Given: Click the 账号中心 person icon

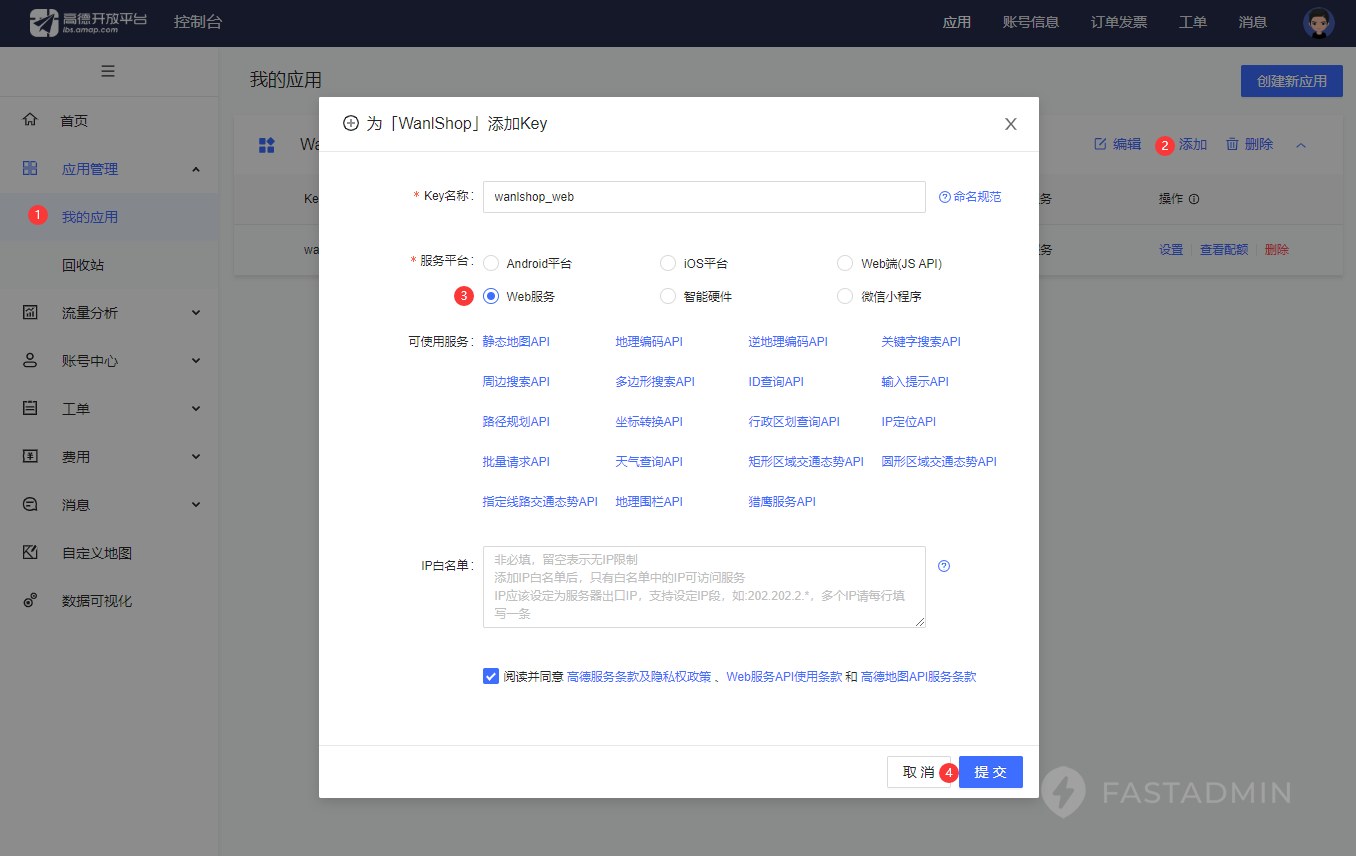Looking at the screenshot, I should (30, 360).
